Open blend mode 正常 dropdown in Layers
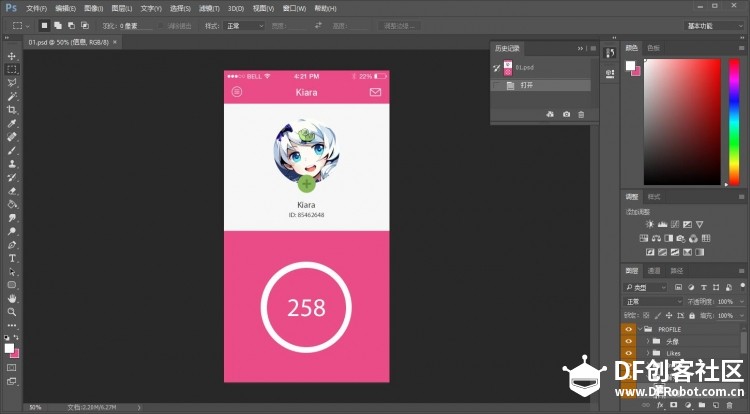750x414 pixels. click(x=653, y=302)
